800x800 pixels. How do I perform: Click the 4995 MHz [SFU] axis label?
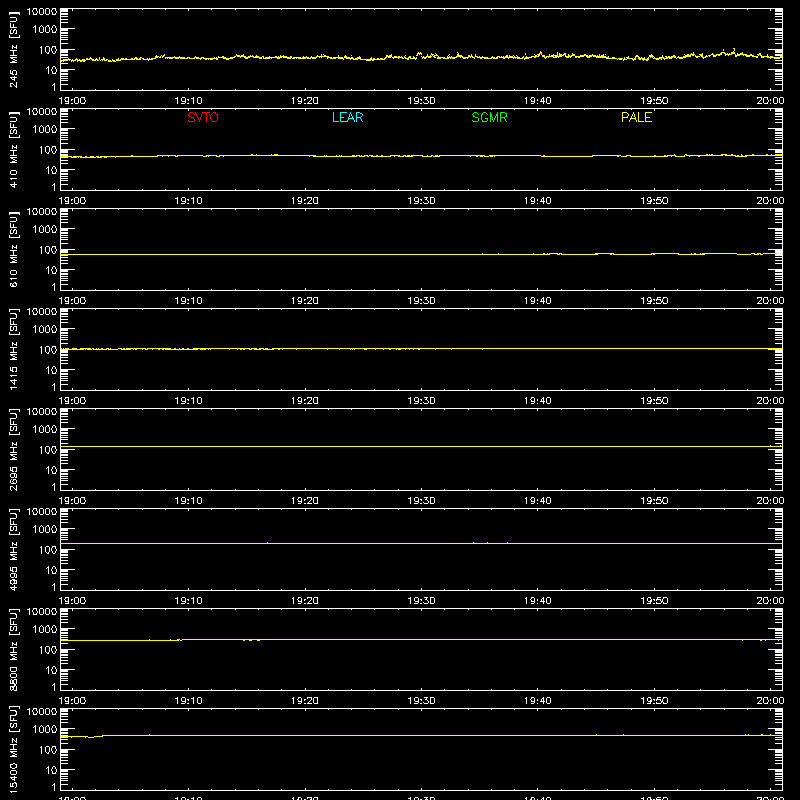click(x=13, y=549)
